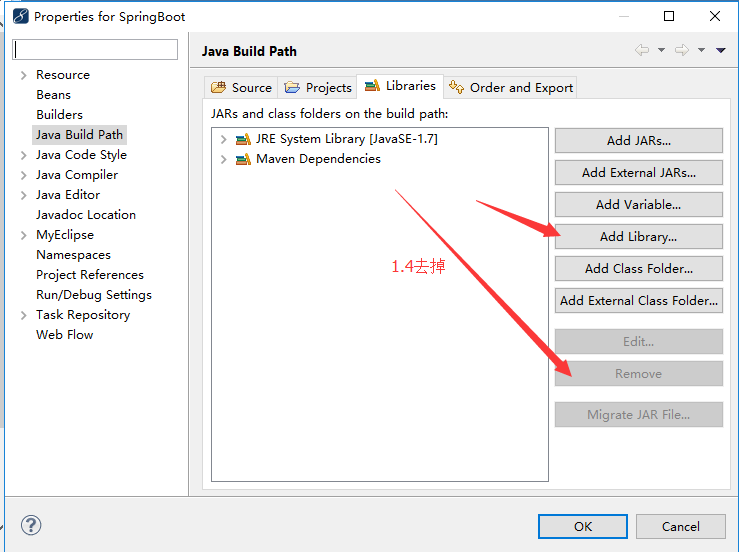This screenshot has width=739, height=552.
Task: Expand the Maven Dependencies node
Action: [223, 160]
